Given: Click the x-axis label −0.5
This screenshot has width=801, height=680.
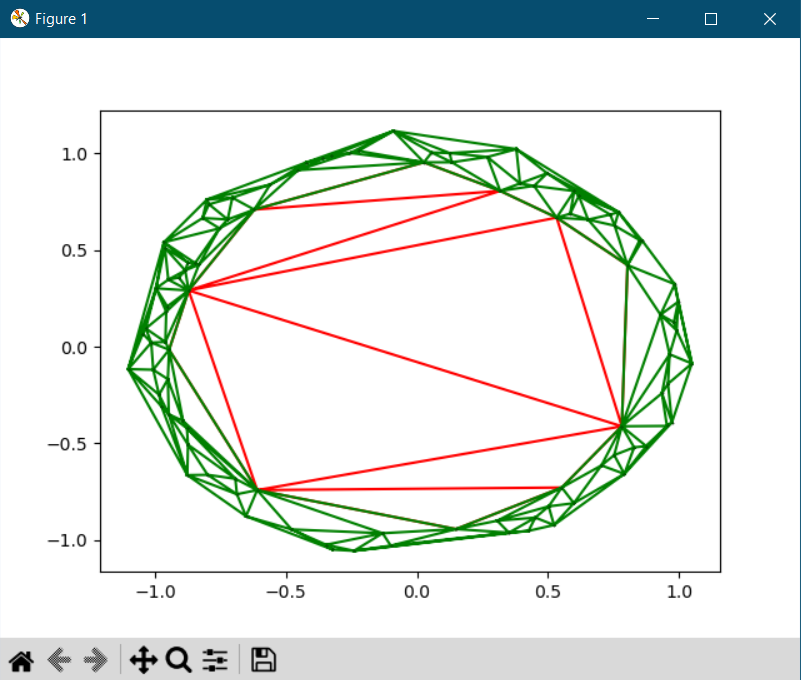Looking at the screenshot, I should tap(286, 592).
